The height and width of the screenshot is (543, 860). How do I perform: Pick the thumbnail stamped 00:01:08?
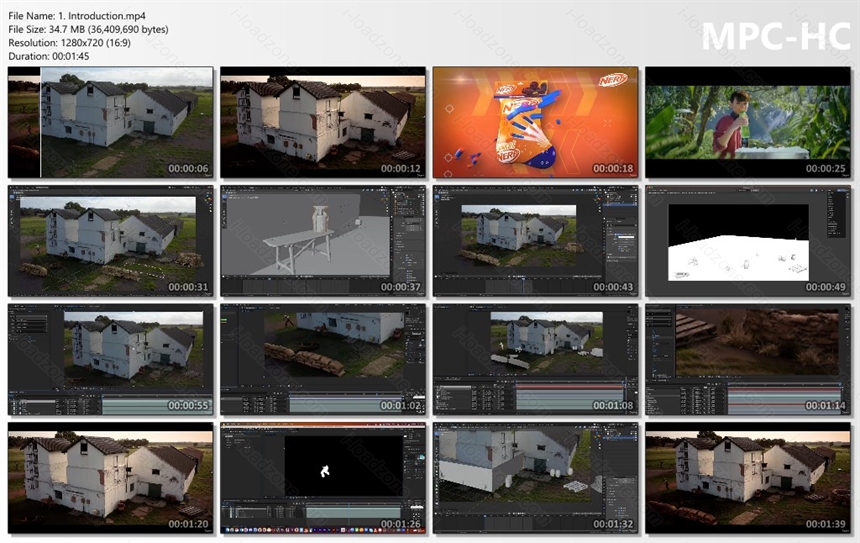(535, 359)
